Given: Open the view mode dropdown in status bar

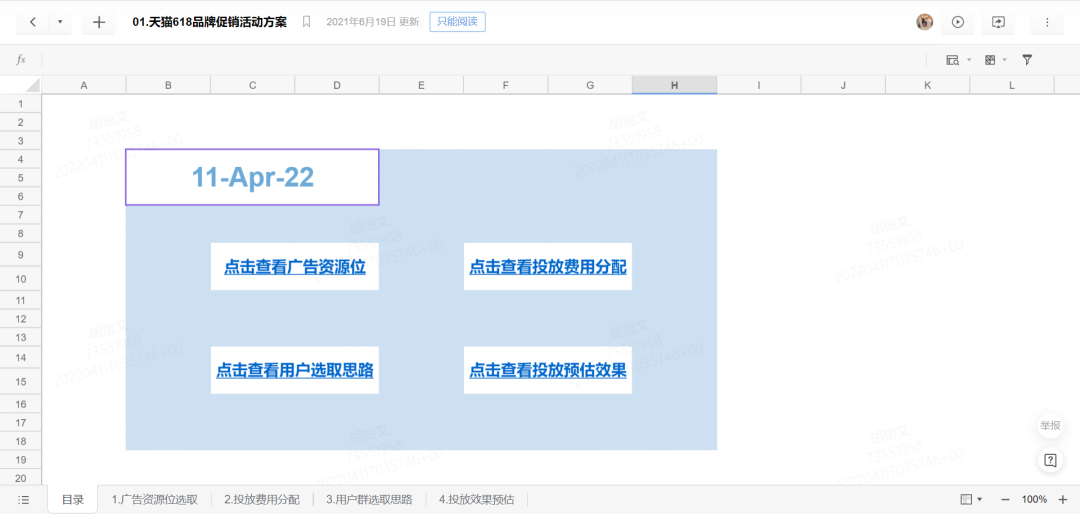Looking at the screenshot, I should tap(971, 499).
